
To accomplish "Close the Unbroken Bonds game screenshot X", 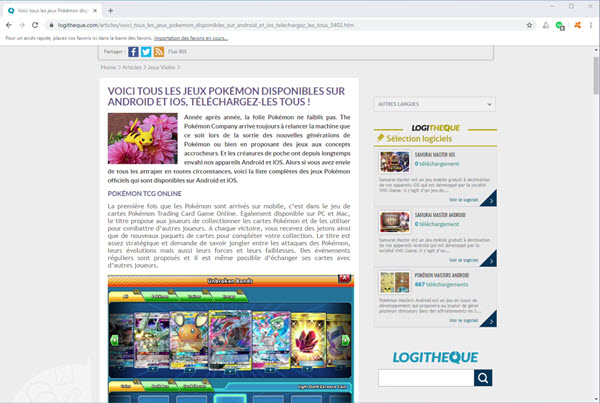I will click(x=344, y=277).
